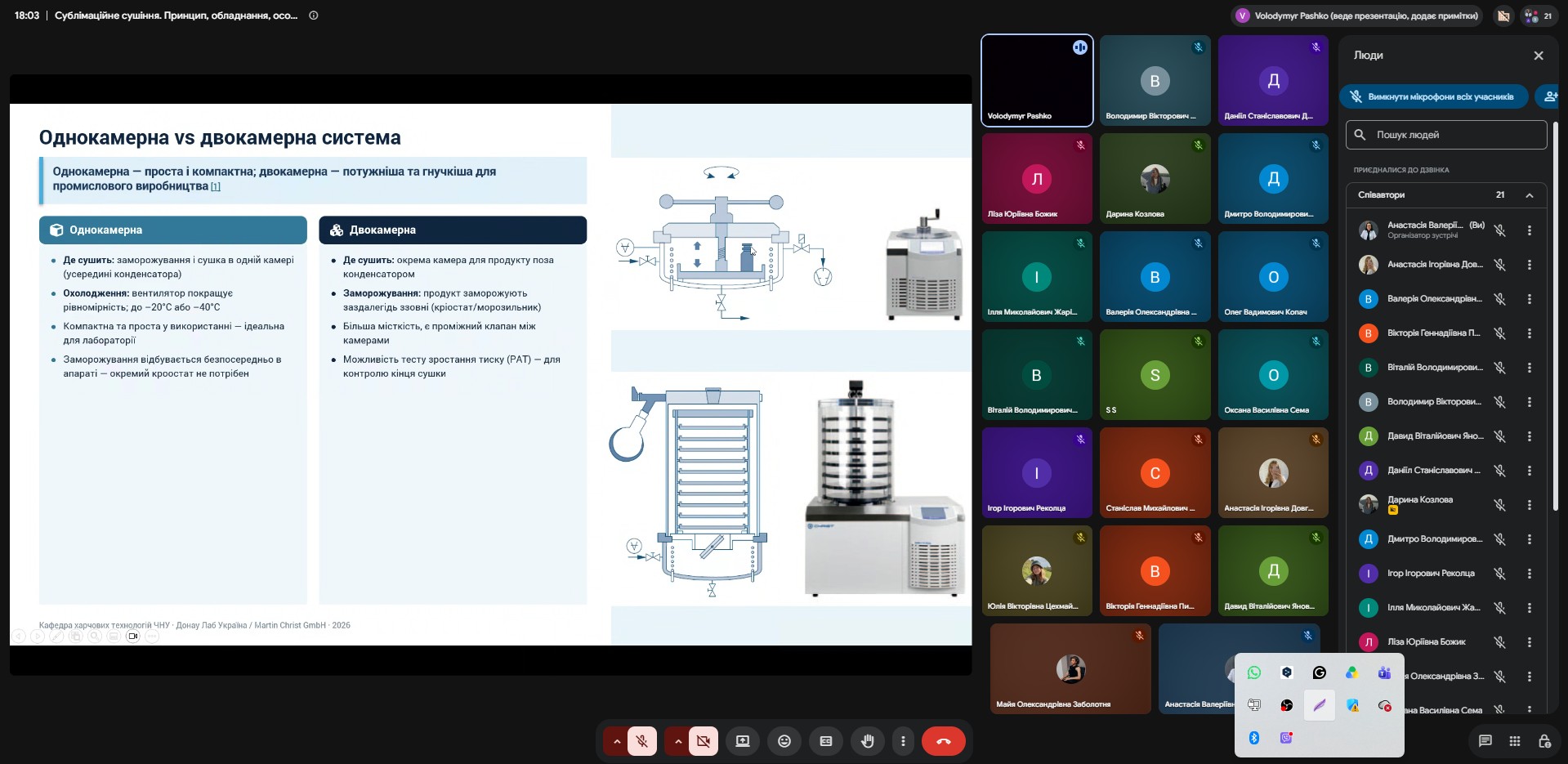
Task: Open the emoji reactions button
Action: (784, 741)
